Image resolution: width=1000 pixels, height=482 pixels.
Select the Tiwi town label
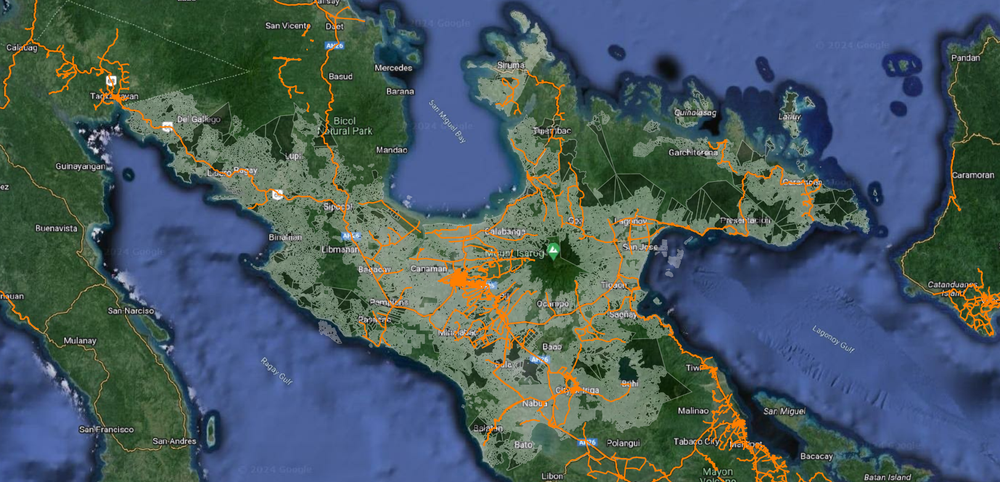point(693,368)
